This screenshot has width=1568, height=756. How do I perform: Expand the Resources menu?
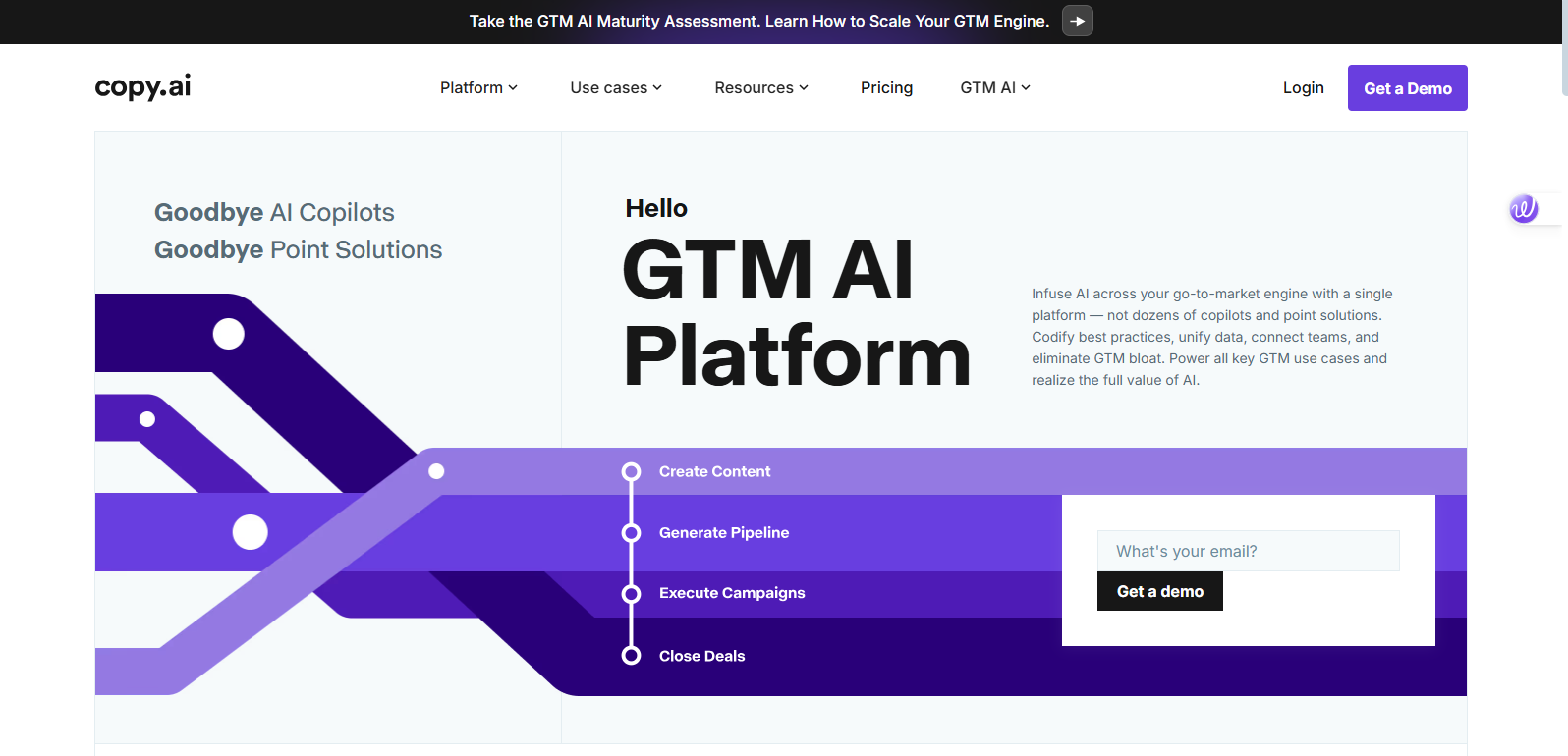point(761,88)
